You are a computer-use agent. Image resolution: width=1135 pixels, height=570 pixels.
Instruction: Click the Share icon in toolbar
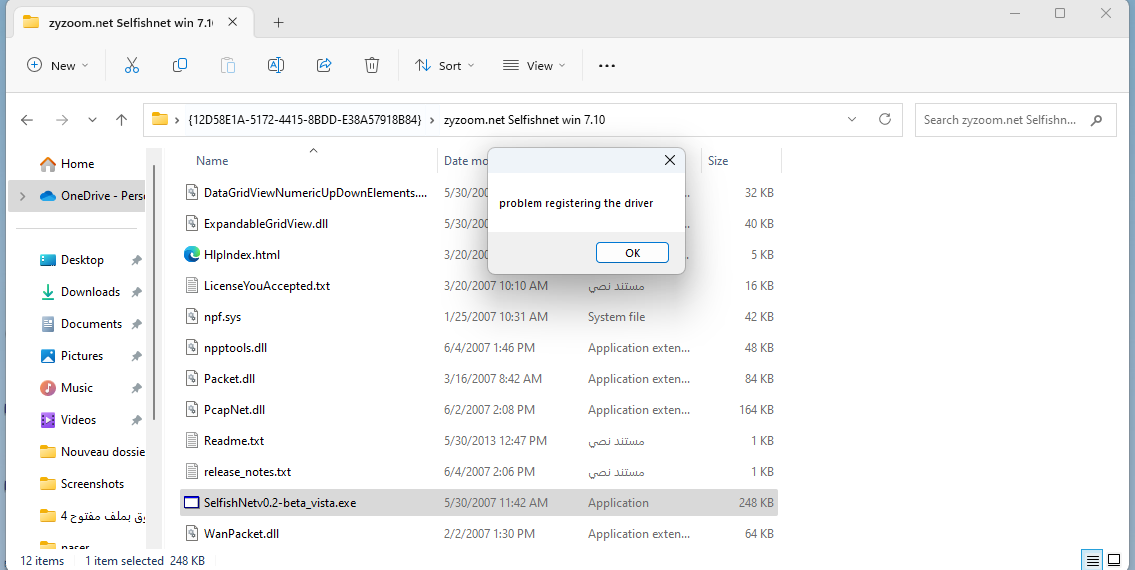tap(324, 65)
